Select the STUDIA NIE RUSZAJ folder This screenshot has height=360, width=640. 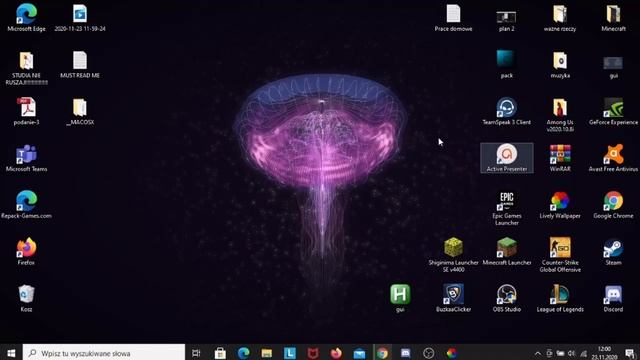click(x=27, y=68)
